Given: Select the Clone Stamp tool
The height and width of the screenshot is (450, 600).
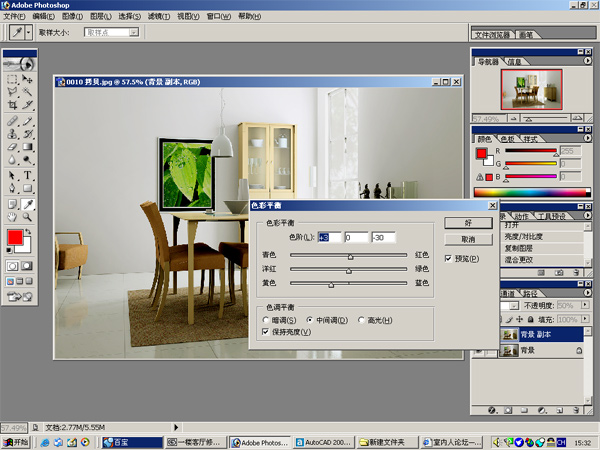Looking at the screenshot, I should (12, 134).
